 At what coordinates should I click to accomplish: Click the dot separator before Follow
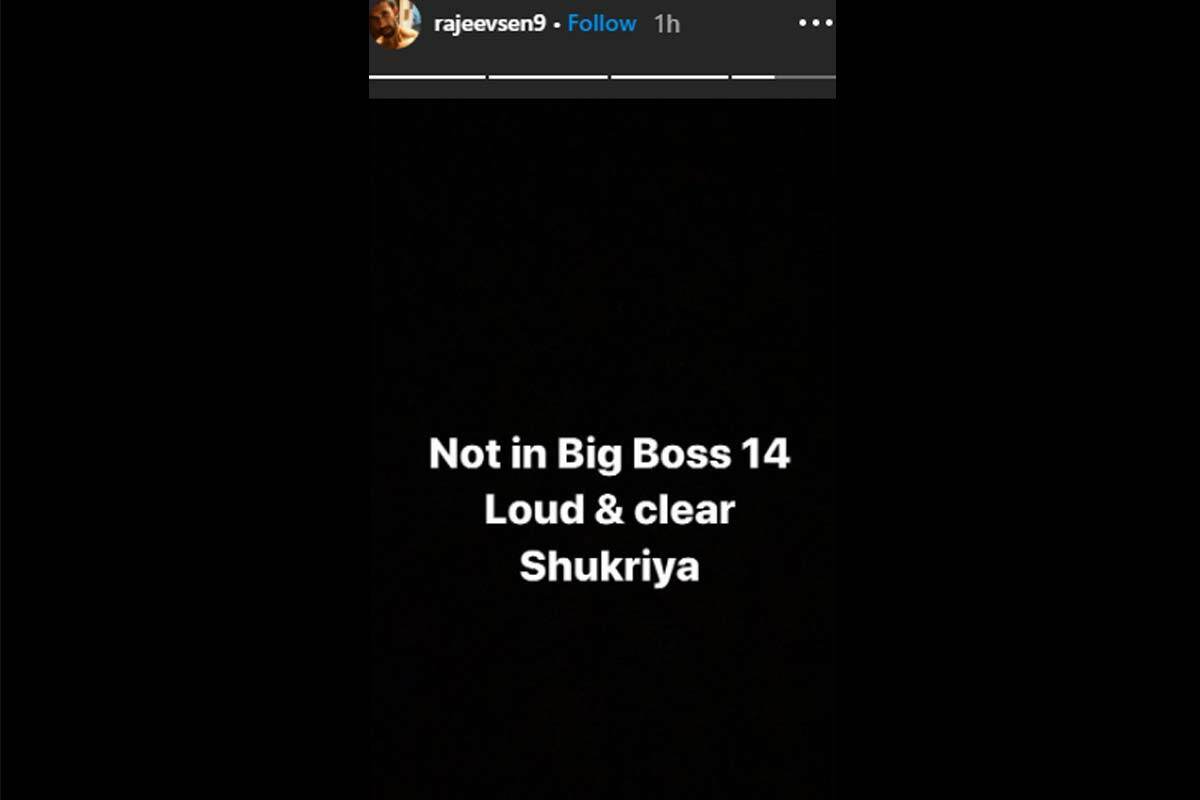coord(557,25)
